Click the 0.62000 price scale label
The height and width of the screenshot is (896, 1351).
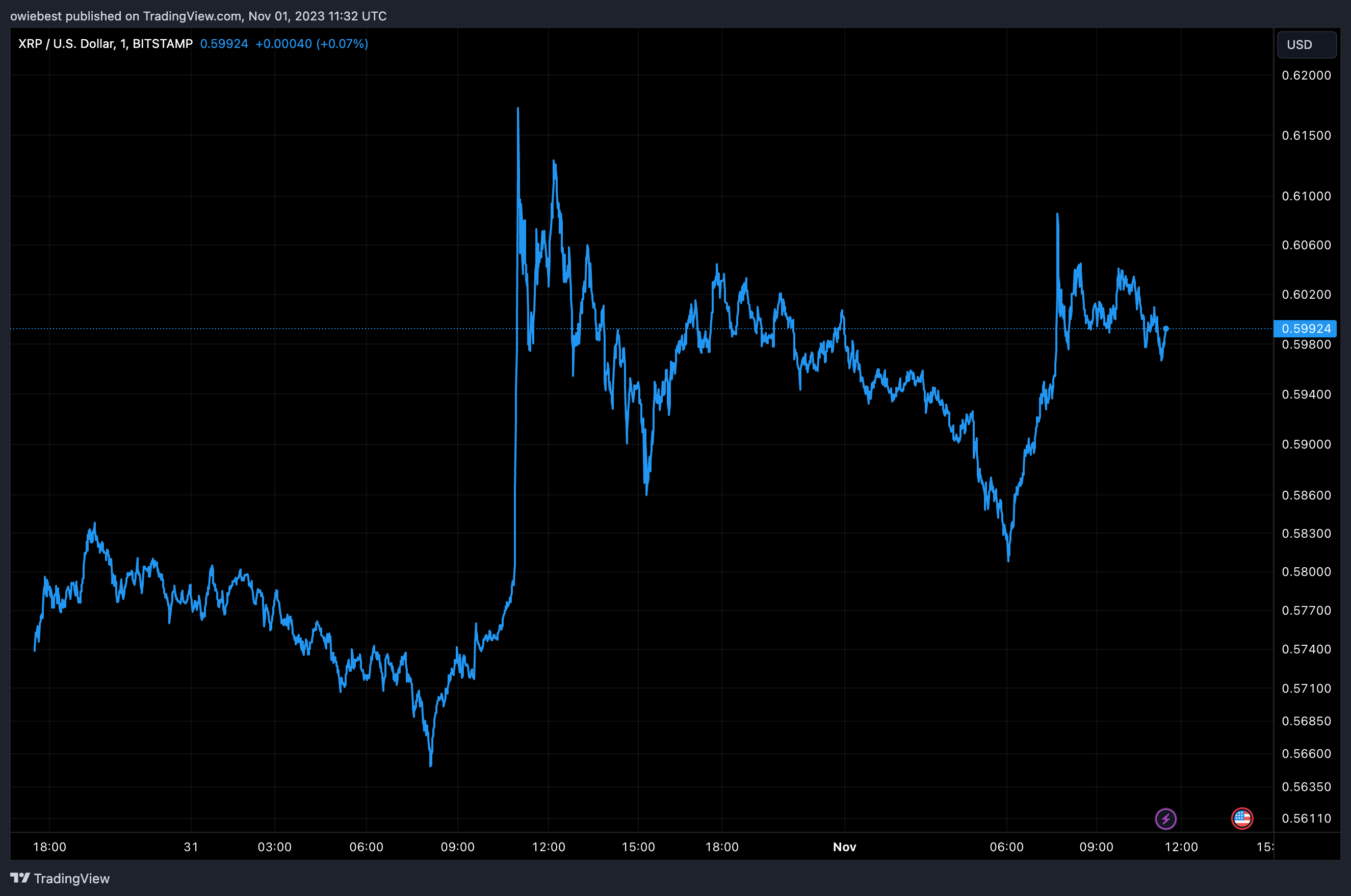tap(1306, 75)
